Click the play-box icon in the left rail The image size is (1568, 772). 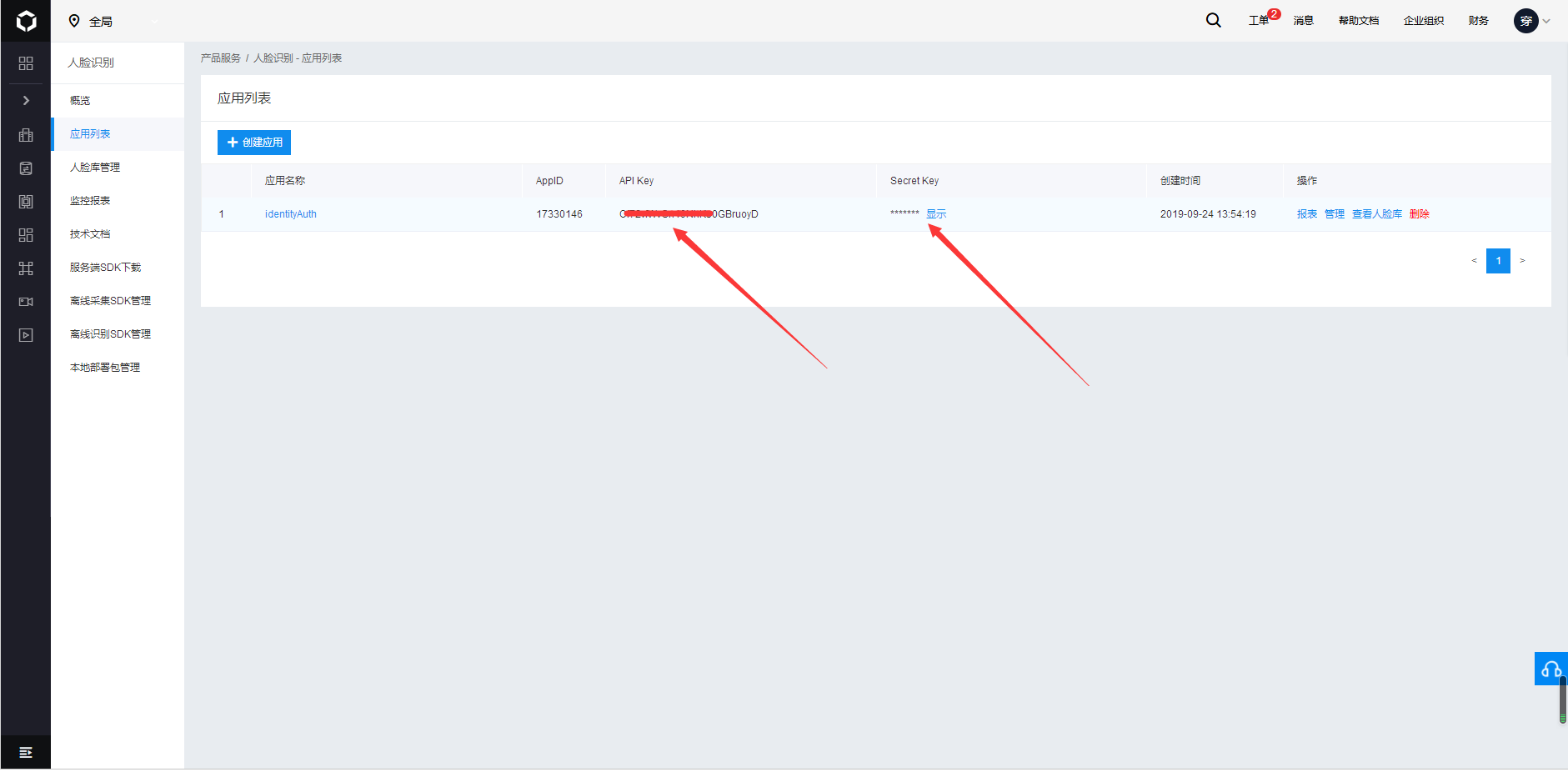pos(26,335)
